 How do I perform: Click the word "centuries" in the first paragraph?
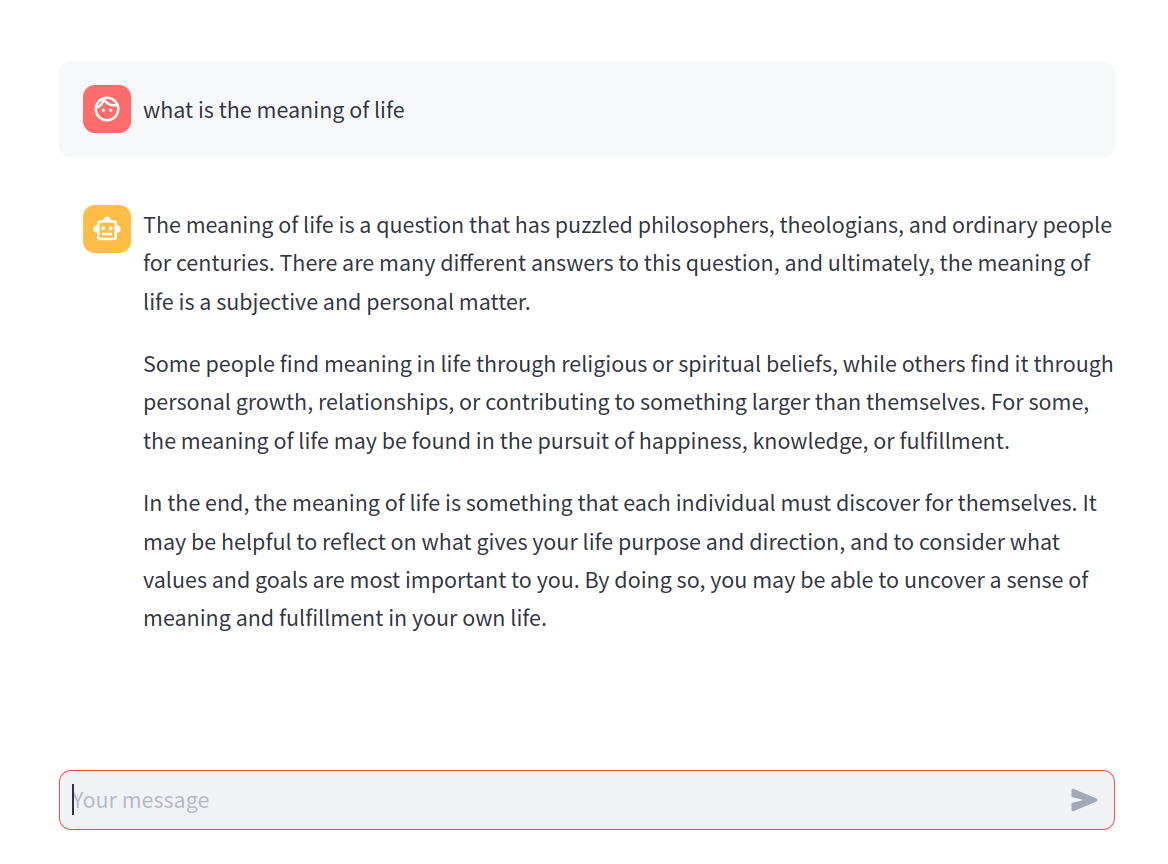point(224,263)
